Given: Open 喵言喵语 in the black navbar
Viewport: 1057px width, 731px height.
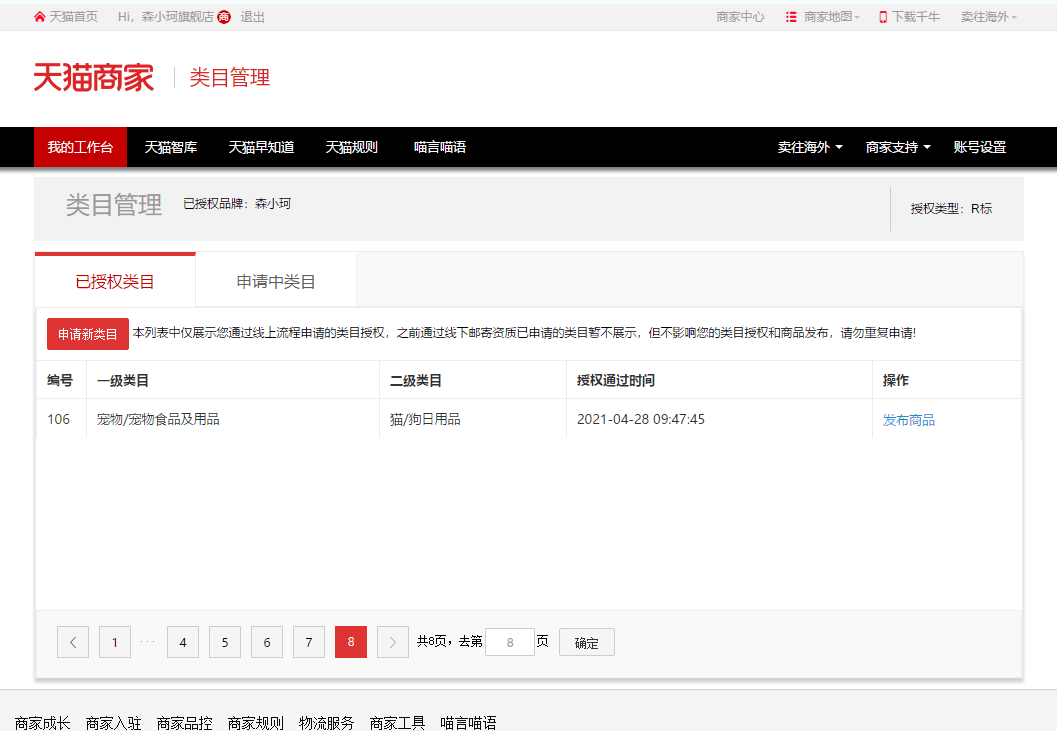Looking at the screenshot, I should (x=440, y=147).
